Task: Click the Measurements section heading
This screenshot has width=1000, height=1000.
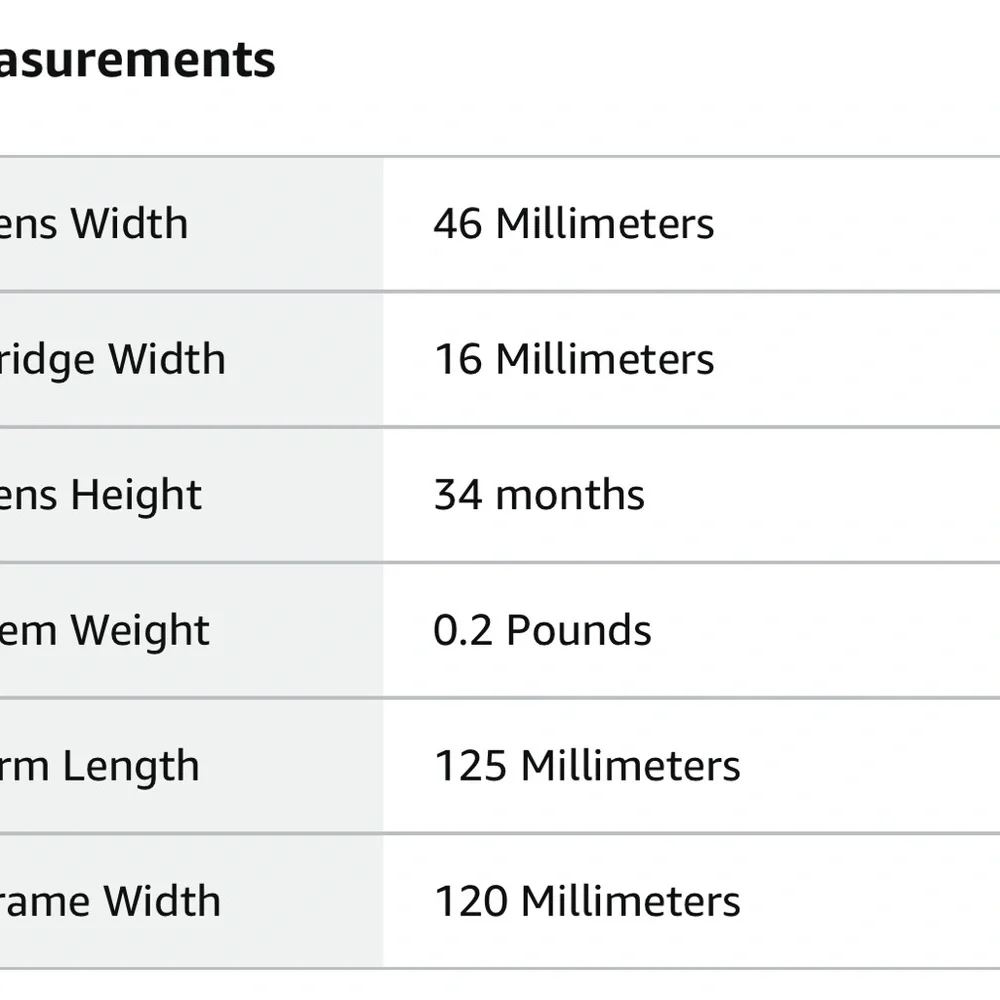Action: click(137, 60)
